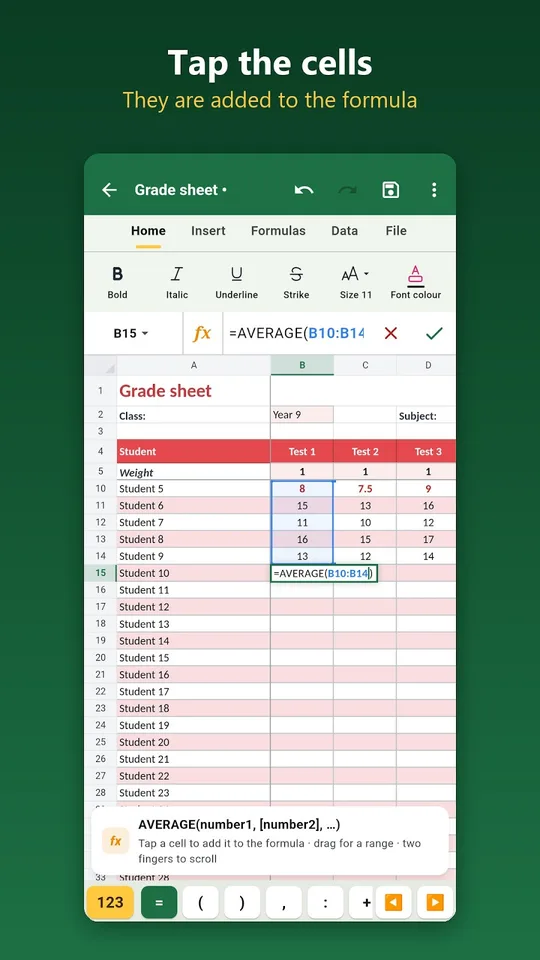Tap Student 6's Test 3 score 16
540x960 pixels.
[x=427, y=506]
